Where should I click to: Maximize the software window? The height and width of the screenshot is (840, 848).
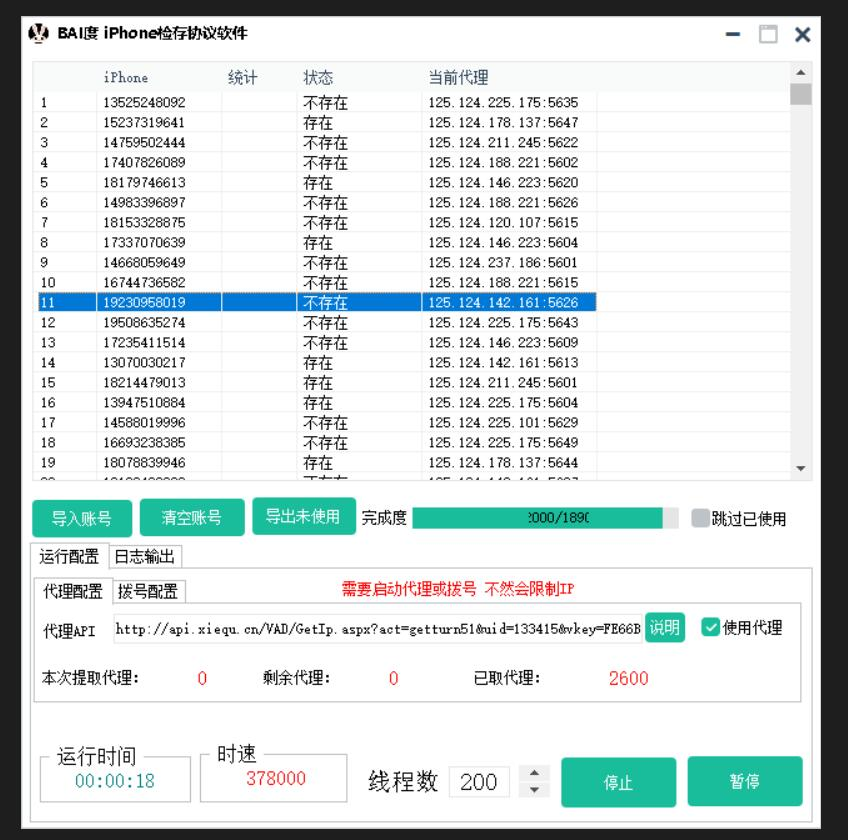click(768, 34)
